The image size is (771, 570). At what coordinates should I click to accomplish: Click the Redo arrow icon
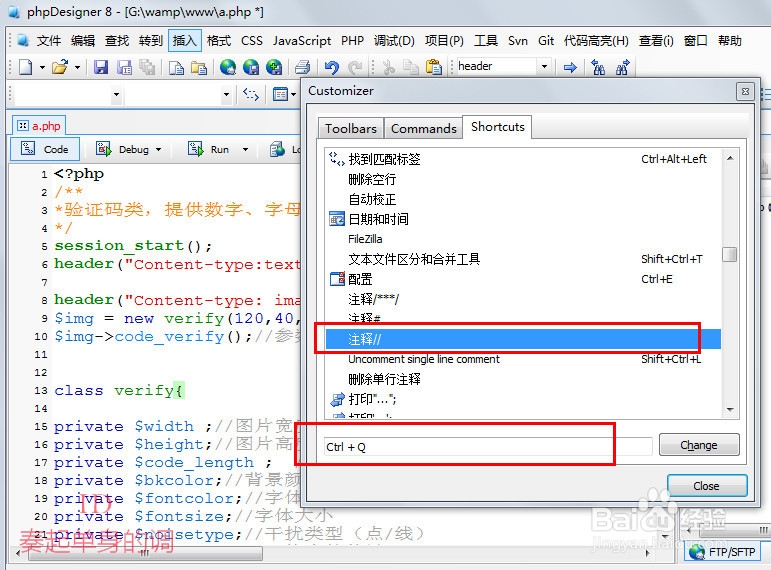pyautogui.click(x=355, y=67)
